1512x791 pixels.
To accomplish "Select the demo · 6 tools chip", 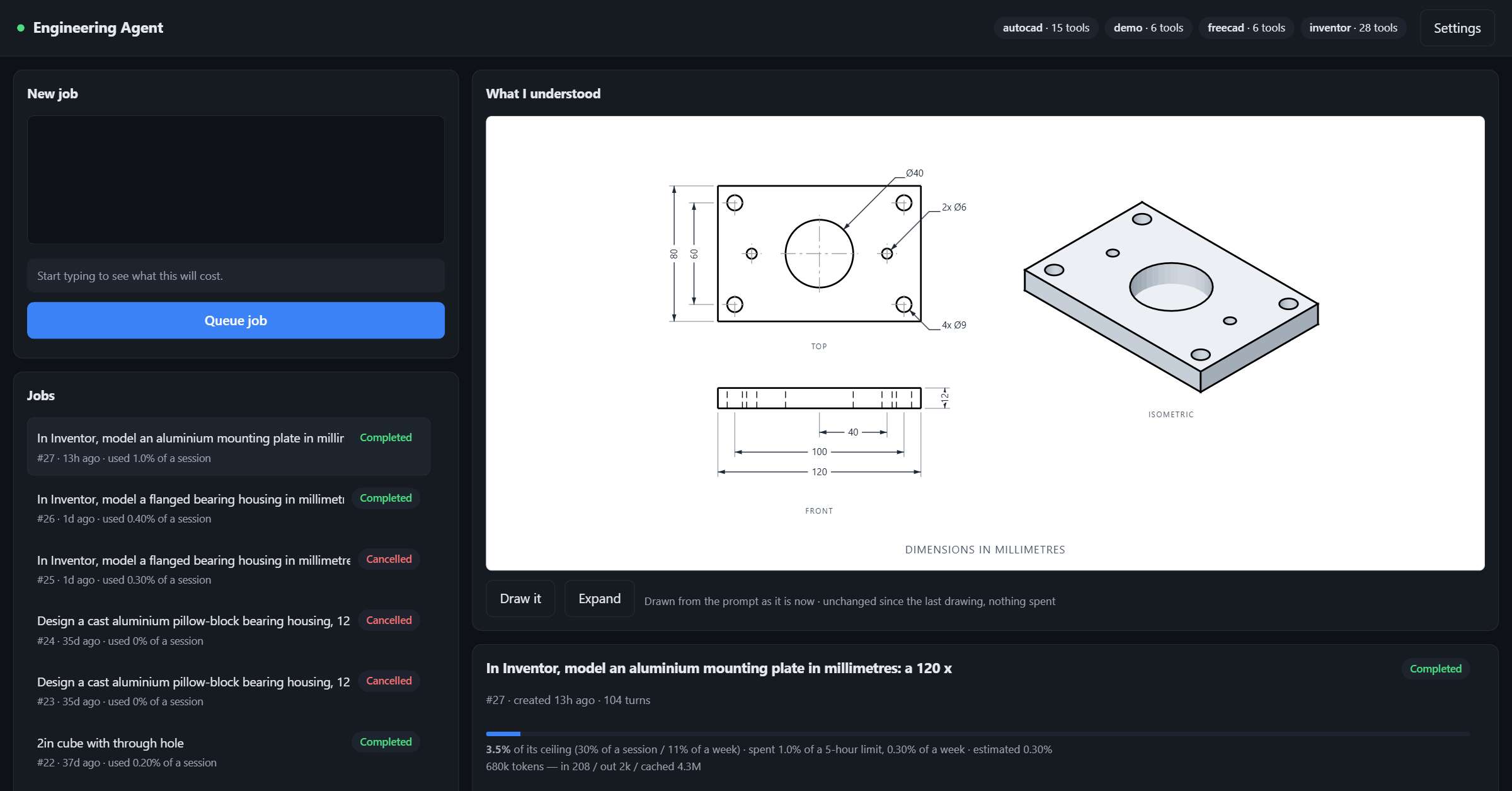I will tap(1148, 28).
